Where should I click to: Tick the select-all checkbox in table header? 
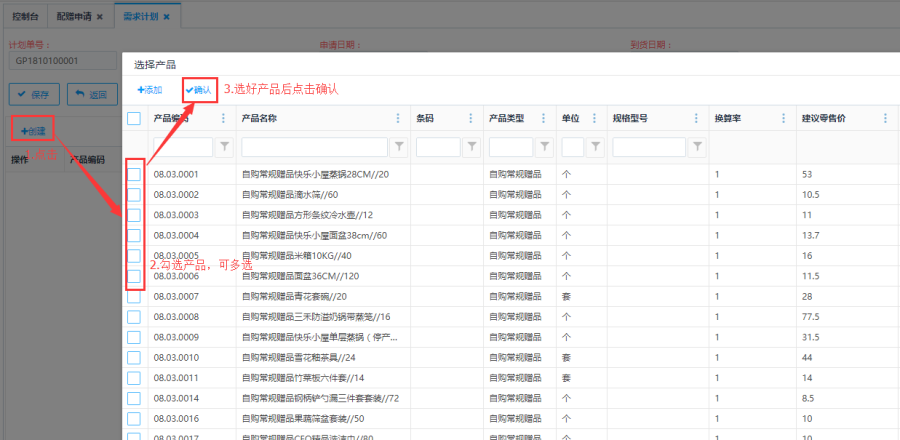(x=134, y=119)
